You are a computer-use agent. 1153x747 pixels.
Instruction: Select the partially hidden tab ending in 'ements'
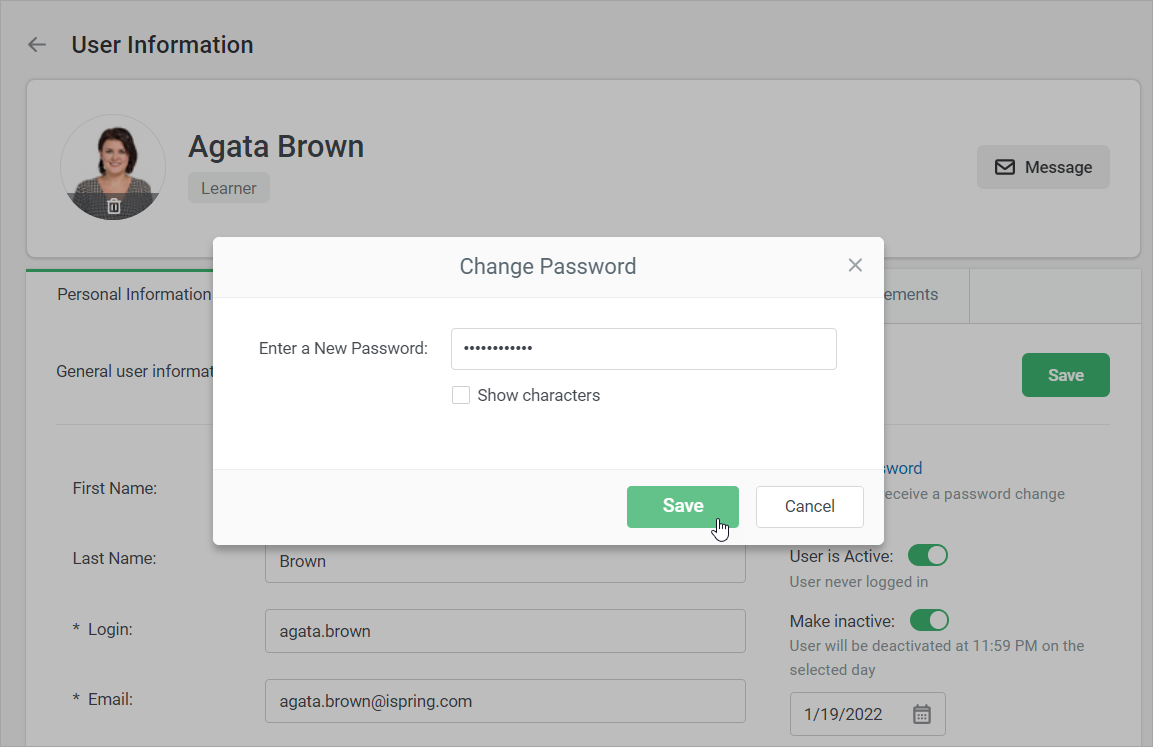pyautogui.click(x=910, y=294)
